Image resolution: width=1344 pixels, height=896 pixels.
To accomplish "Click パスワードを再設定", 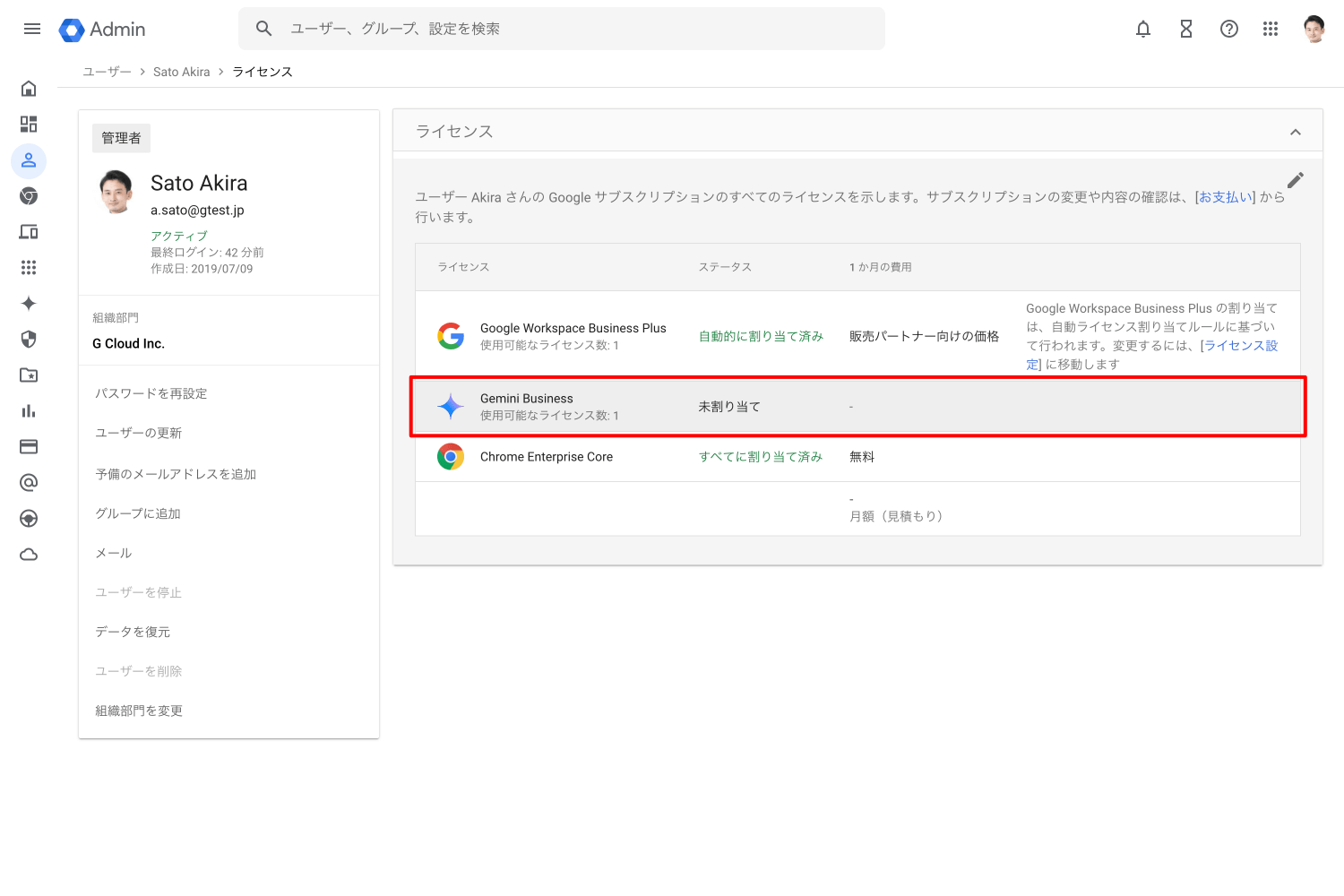I will coord(151,393).
